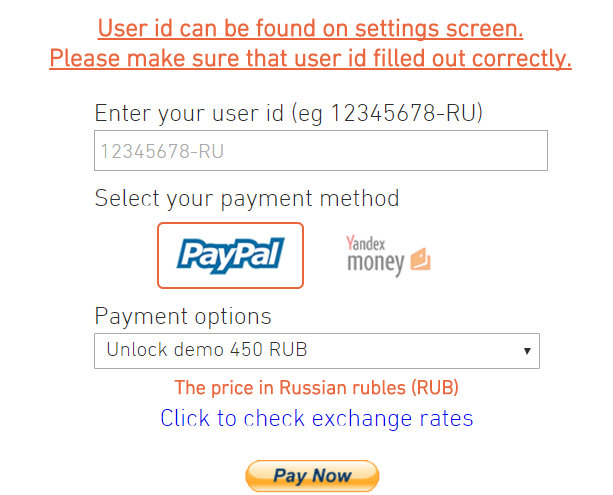Select the PayPal payment method
This screenshot has height=495, width=613.
point(230,255)
